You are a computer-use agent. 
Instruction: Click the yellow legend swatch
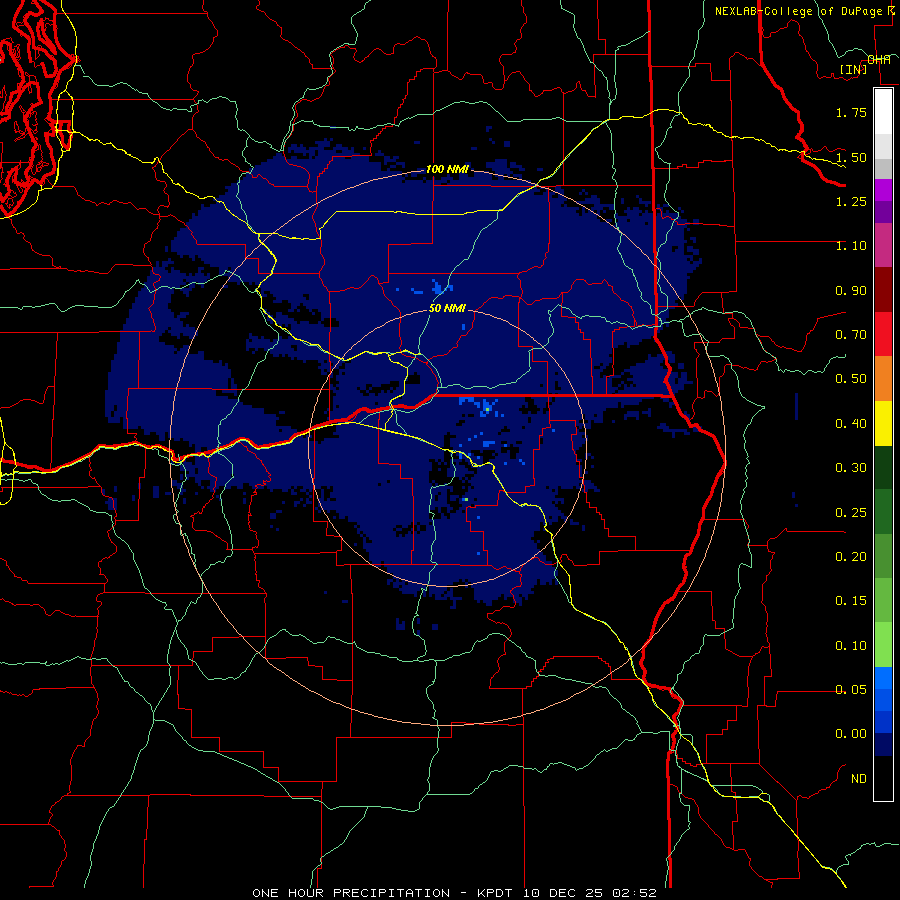883,423
